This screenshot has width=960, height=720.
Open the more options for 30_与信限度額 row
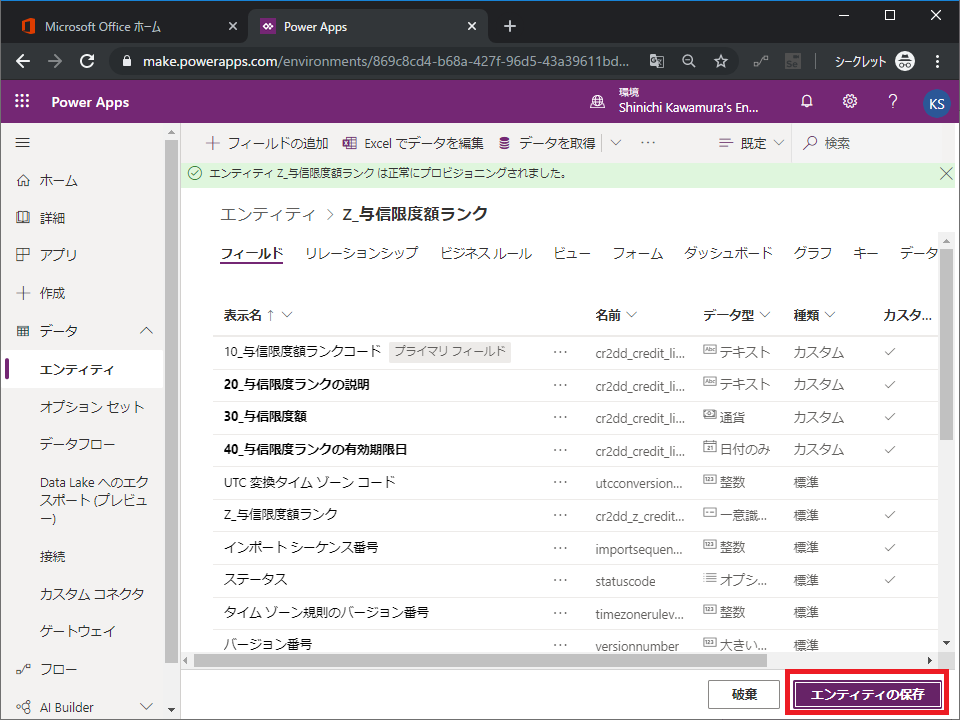pos(560,417)
